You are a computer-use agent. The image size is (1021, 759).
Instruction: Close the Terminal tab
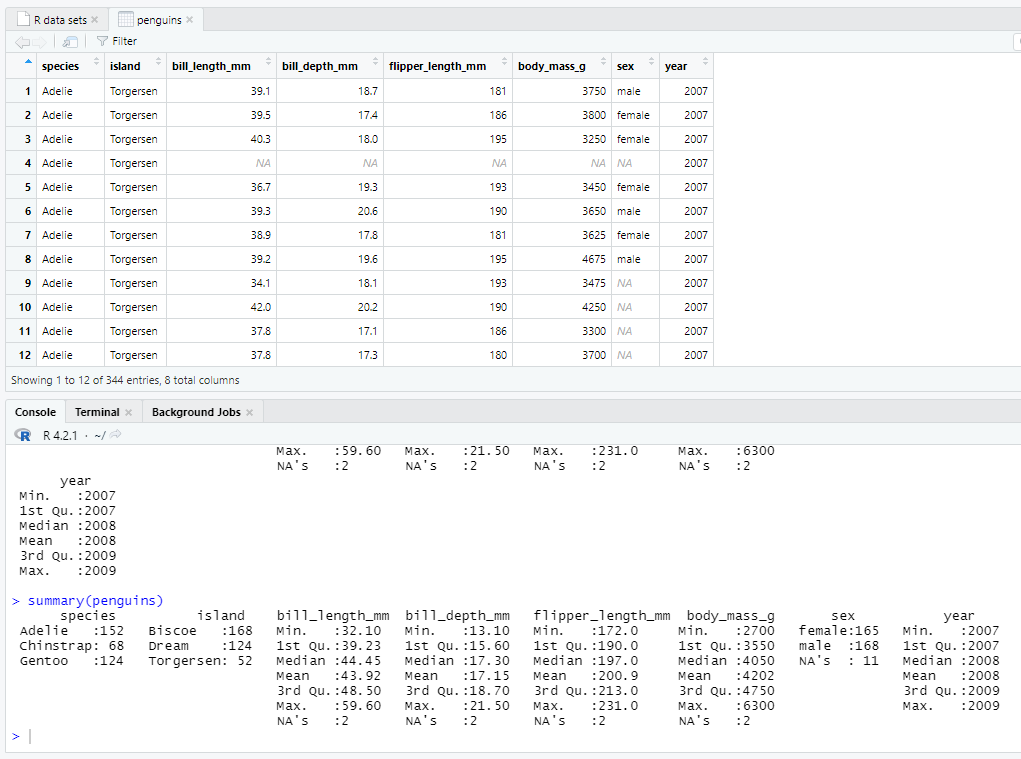[x=128, y=412]
